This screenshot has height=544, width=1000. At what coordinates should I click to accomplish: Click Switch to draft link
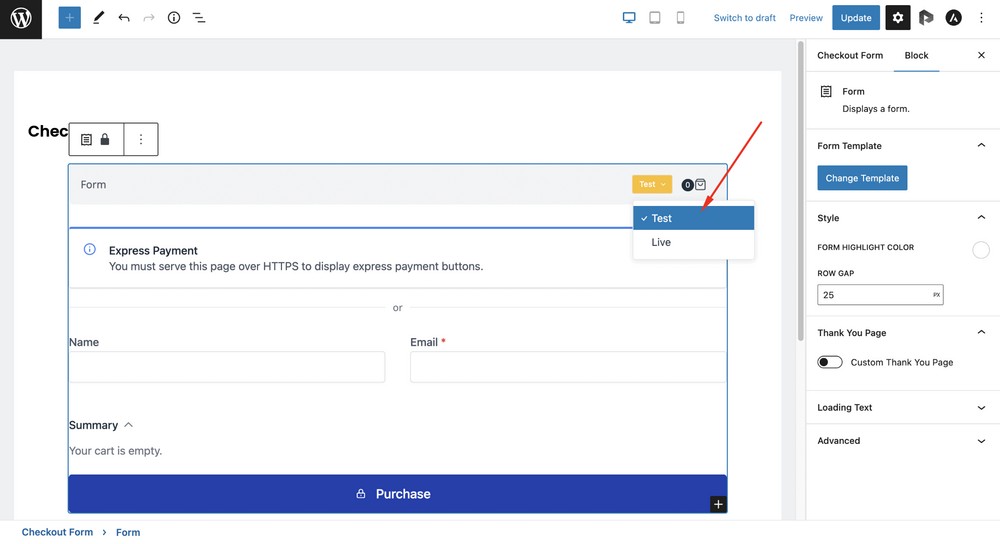[745, 18]
